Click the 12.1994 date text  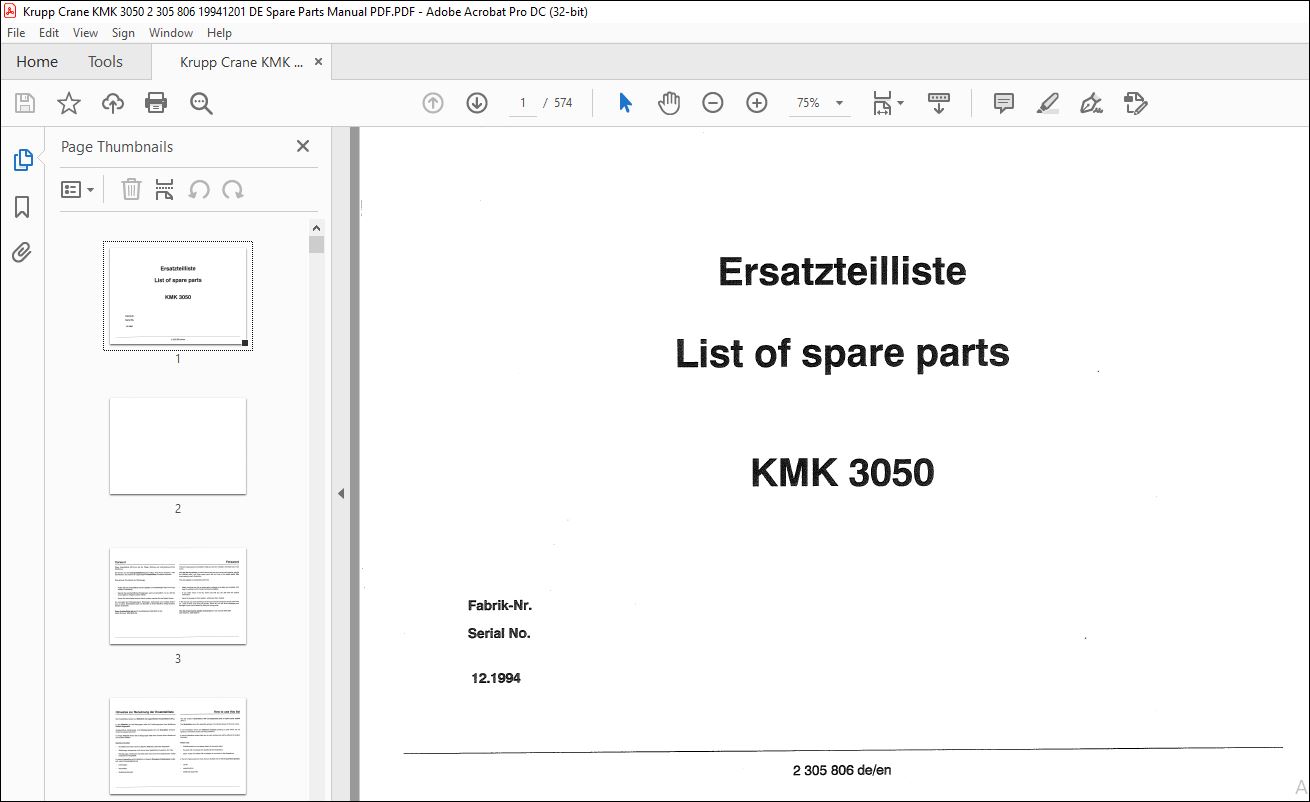tap(496, 678)
